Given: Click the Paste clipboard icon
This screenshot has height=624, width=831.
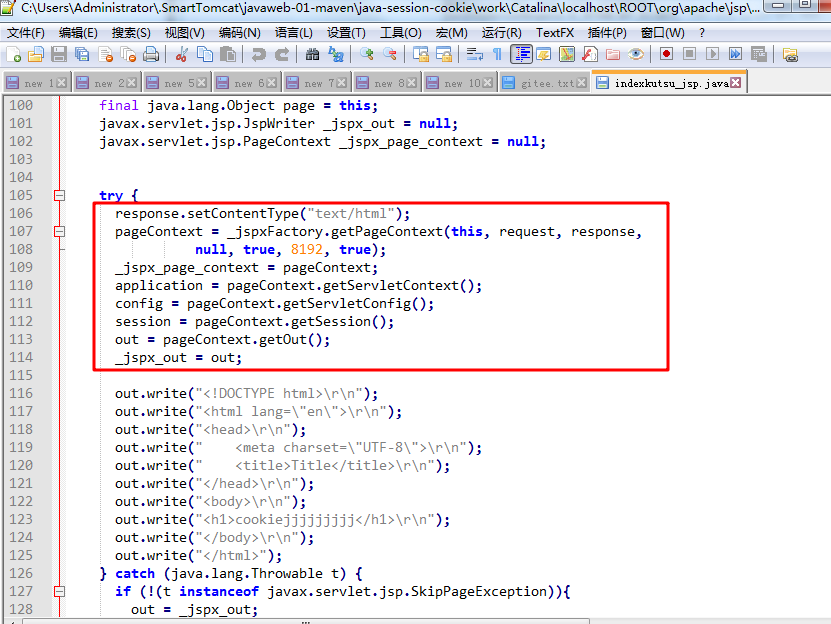Looking at the screenshot, I should 228,55.
